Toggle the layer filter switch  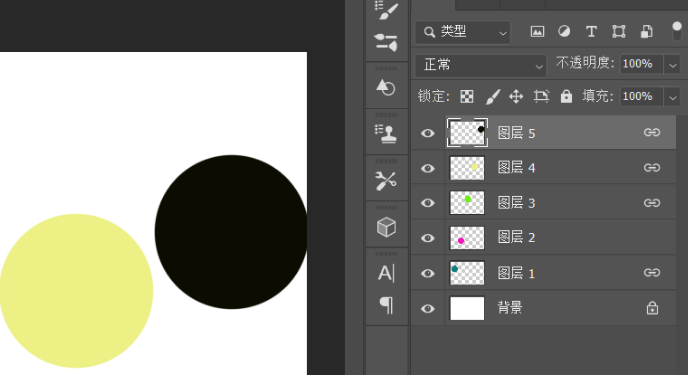[677, 32]
